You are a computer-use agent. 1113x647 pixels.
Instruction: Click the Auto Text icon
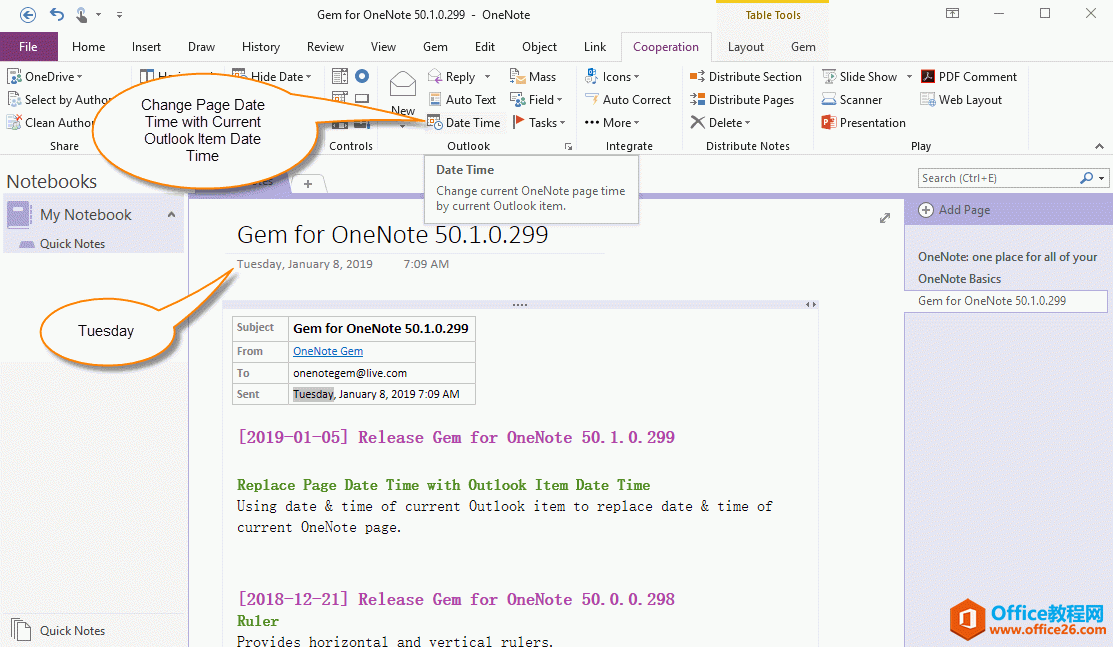(x=463, y=99)
